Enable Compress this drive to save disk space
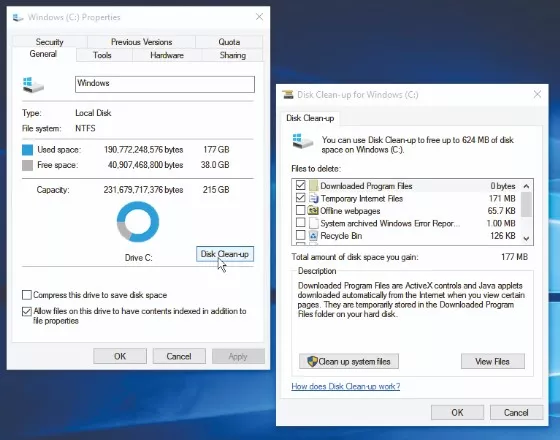Image resolution: width=560 pixels, height=440 pixels. (x=27, y=295)
